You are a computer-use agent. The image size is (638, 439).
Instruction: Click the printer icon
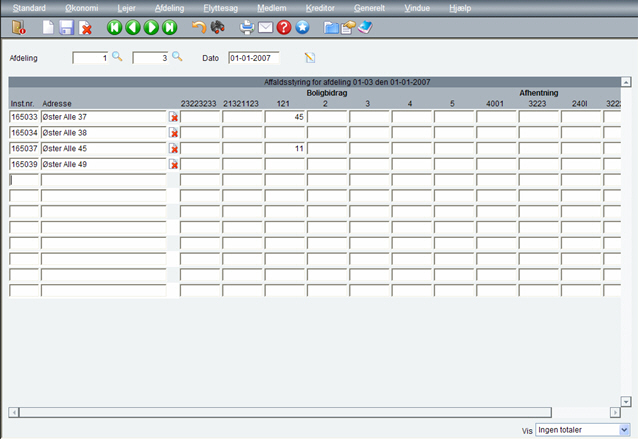pos(247,28)
